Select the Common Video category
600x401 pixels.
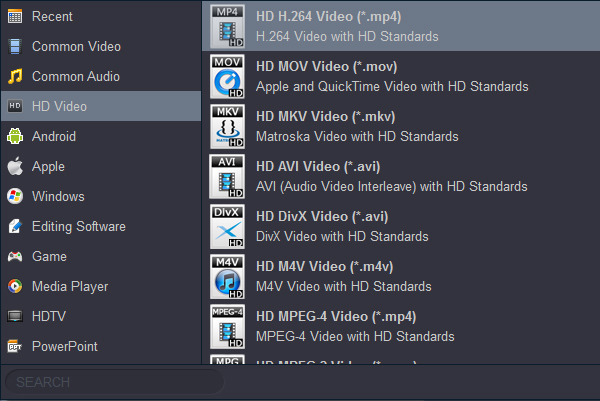tap(76, 46)
